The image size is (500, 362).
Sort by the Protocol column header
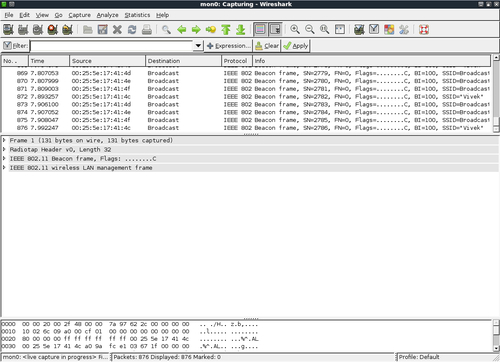click(x=237, y=61)
